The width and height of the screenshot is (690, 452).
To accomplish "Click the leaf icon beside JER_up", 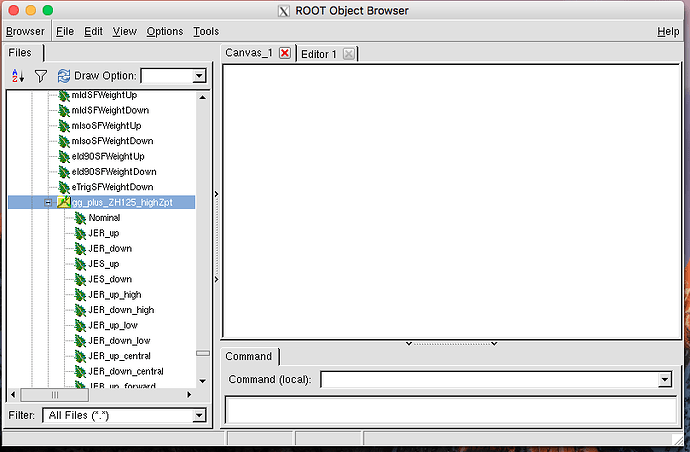I will point(81,233).
